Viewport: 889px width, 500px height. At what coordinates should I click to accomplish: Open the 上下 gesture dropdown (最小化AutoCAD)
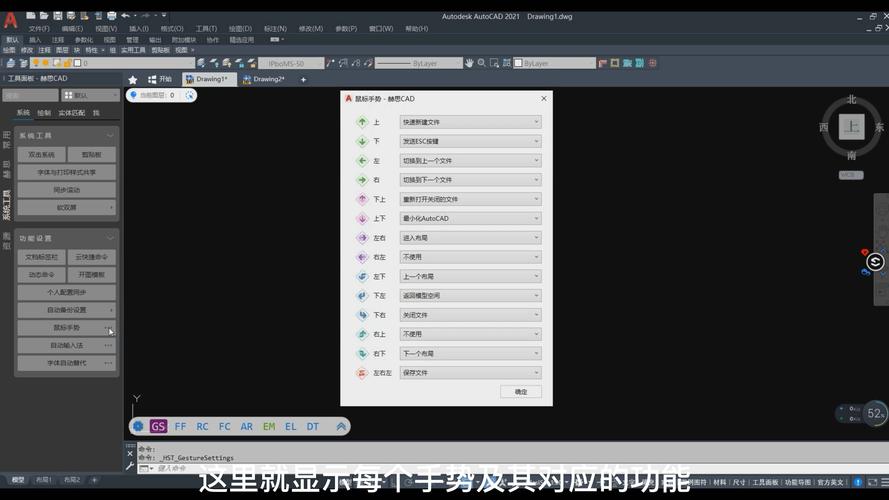pos(470,218)
